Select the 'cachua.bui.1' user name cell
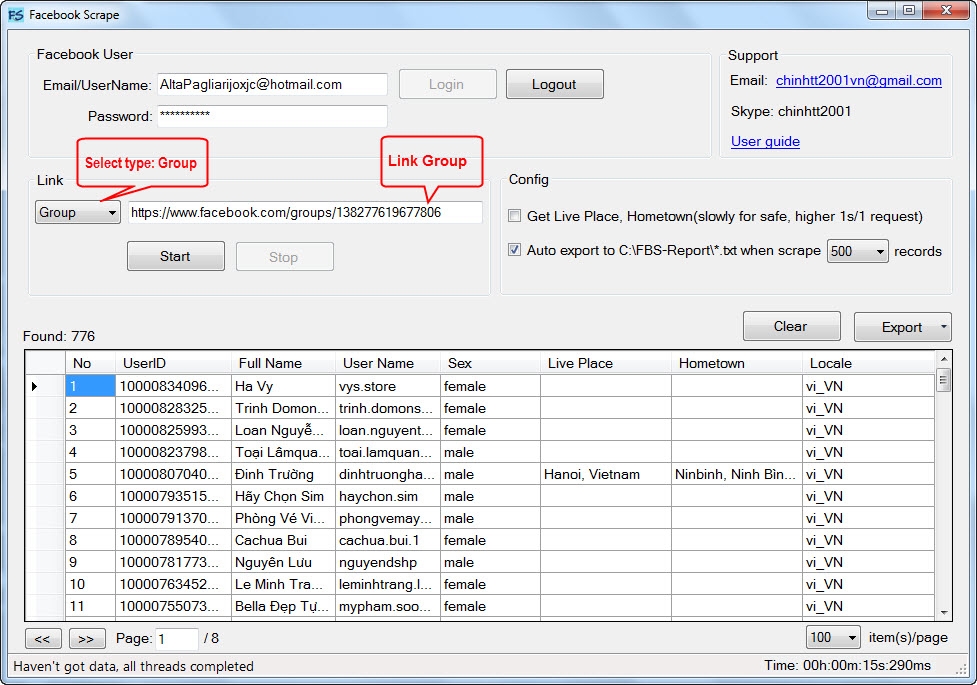The height and width of the screenshot is (685, 977). (388, 540)
